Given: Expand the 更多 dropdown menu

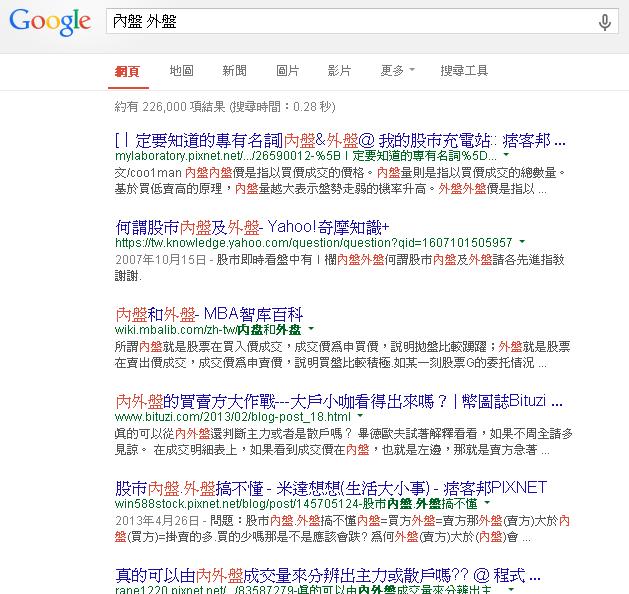Looking at the screenshot, I should pos(397,71).
